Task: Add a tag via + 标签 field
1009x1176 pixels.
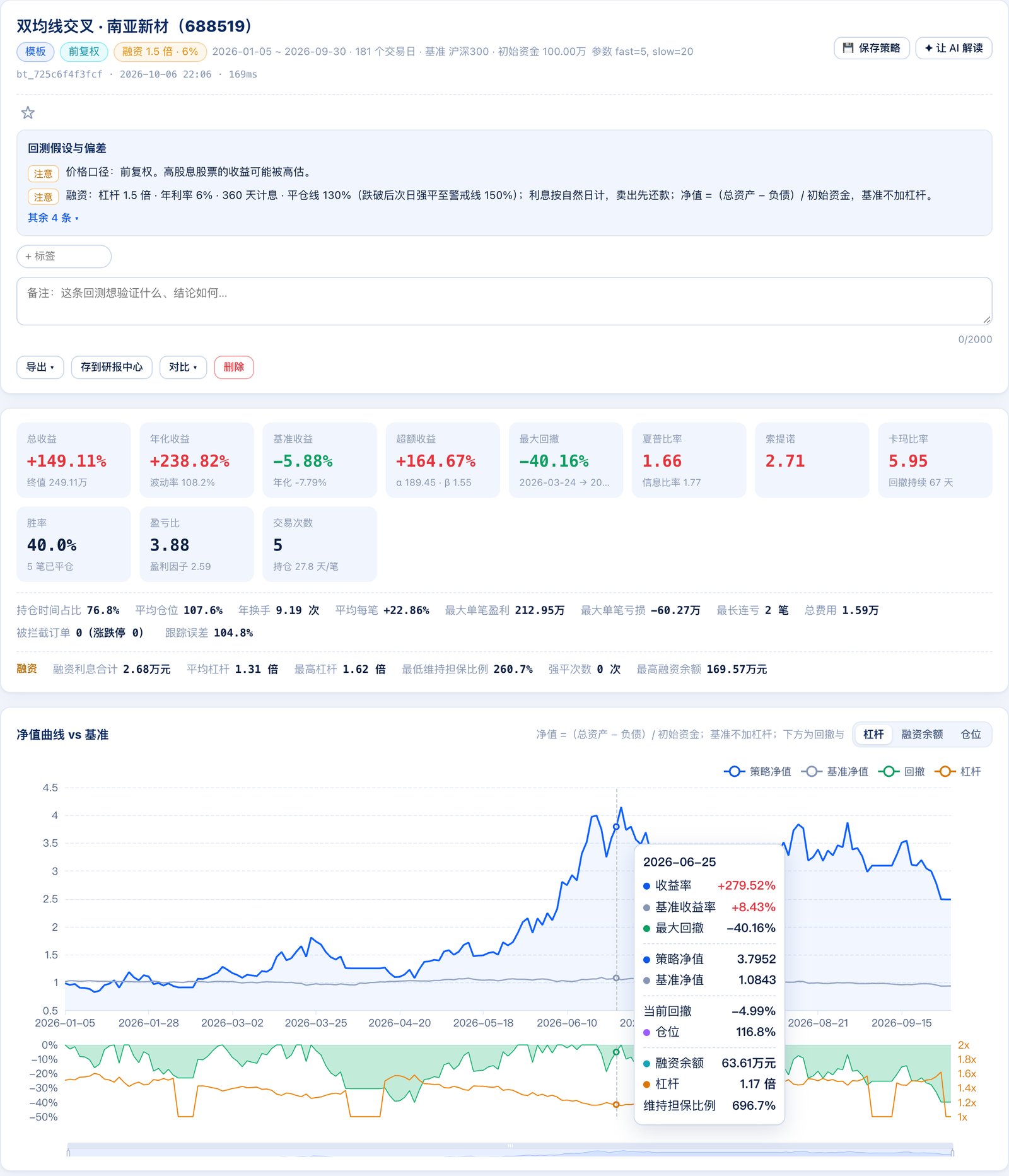Action: click(64, 256)
